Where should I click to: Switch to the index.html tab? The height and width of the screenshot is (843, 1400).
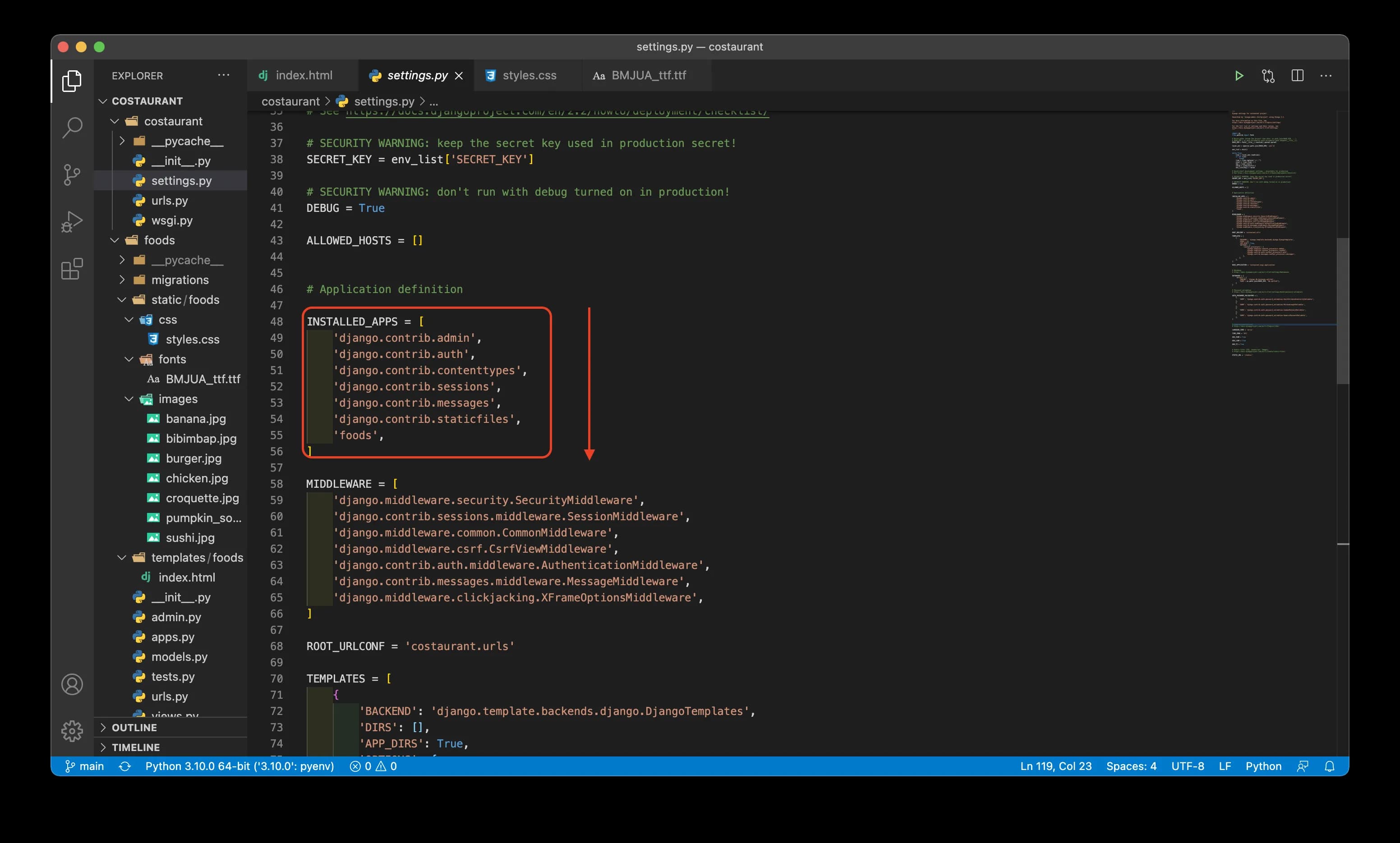[304, 76]
